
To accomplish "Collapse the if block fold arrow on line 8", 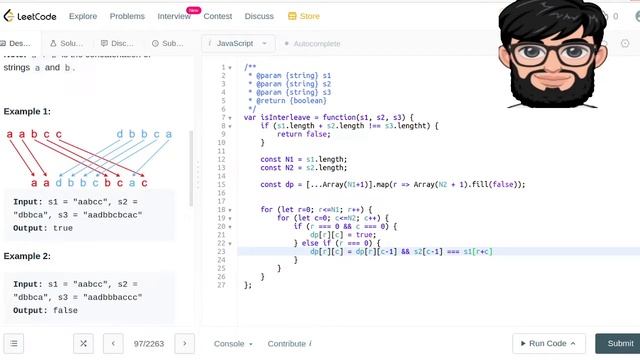I will tap(230, 127).
